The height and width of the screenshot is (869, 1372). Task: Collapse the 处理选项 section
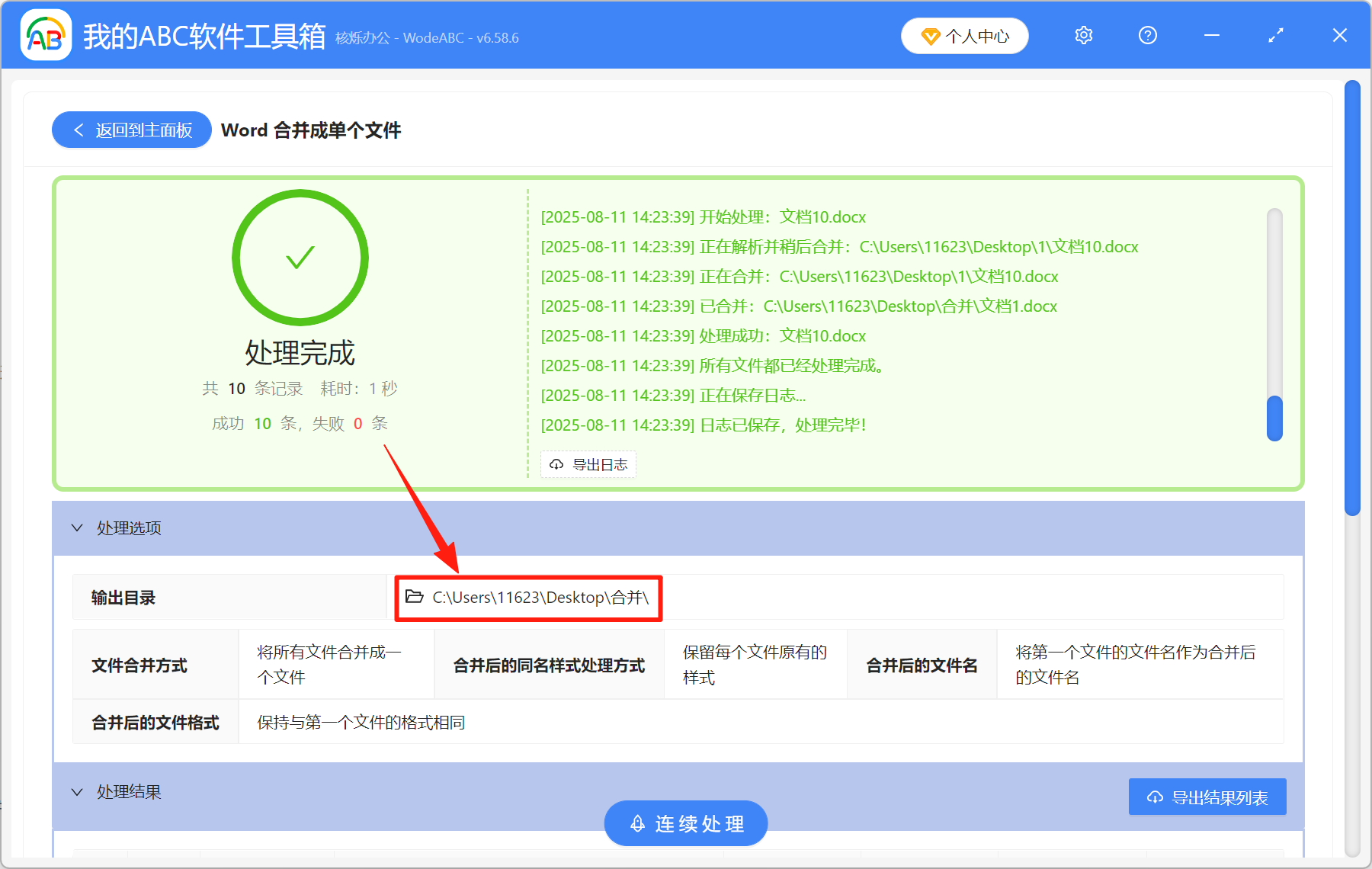pyautogui.click(x=76, y=527)
